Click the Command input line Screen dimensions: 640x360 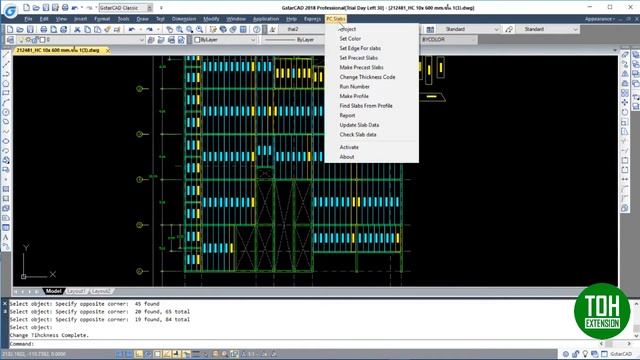302,344
